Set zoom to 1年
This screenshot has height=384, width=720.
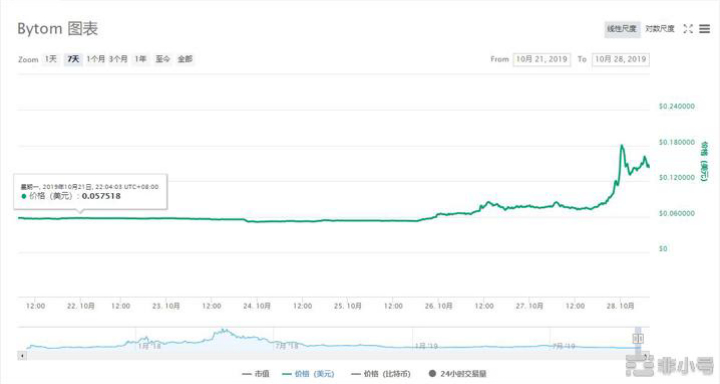pos(141,59)
